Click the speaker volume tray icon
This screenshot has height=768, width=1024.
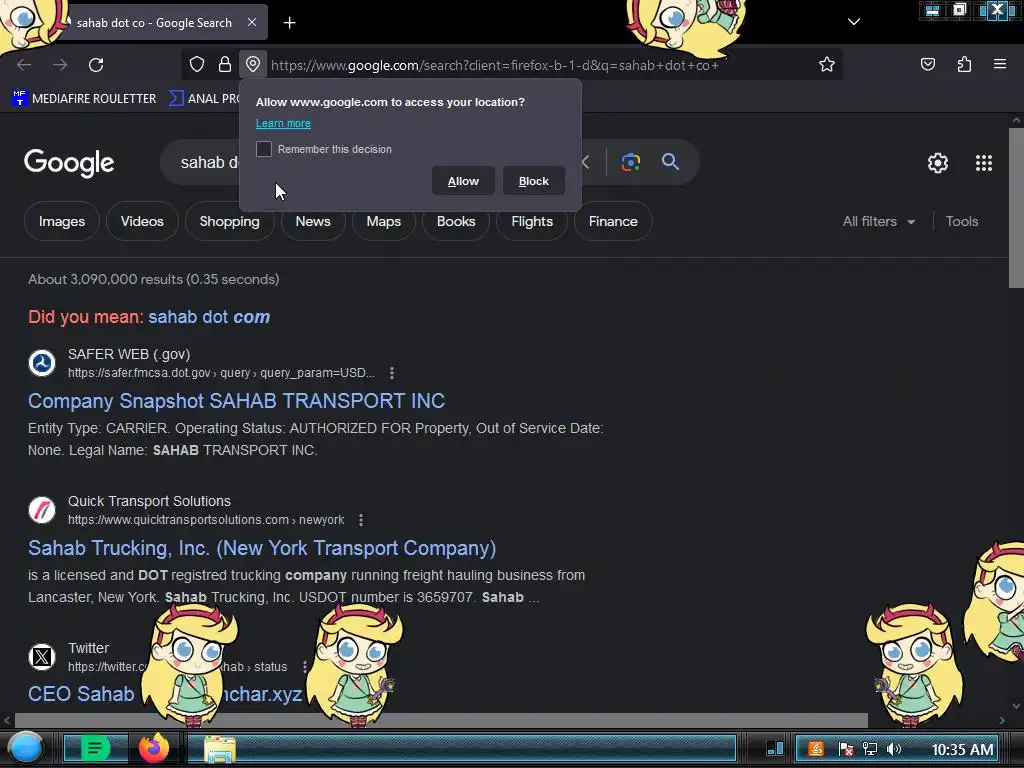pyautogui.click(x=894, y=749)
